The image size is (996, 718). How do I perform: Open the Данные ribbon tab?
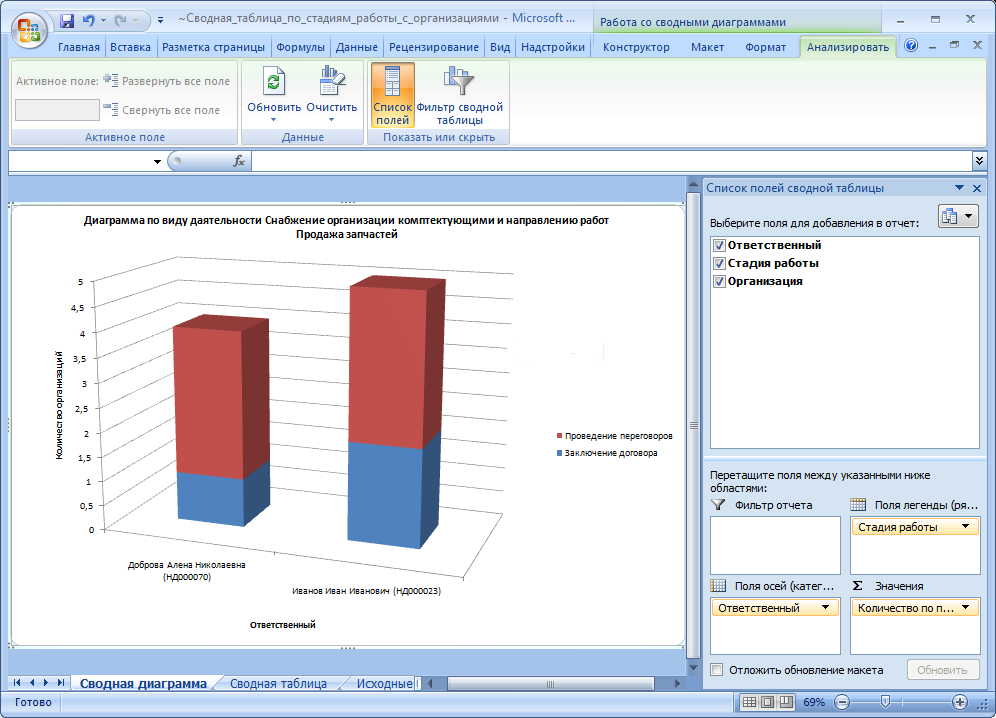356,47
